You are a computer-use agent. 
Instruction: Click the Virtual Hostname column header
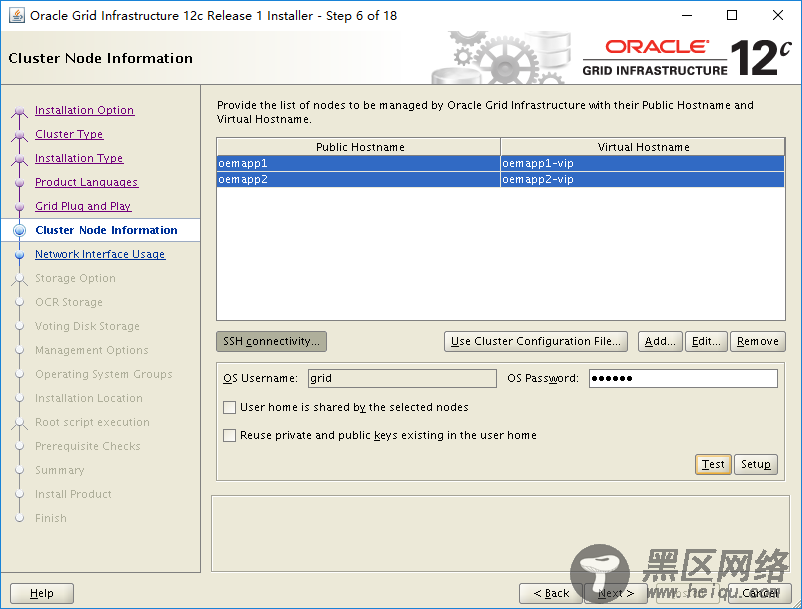pos(643,147)
